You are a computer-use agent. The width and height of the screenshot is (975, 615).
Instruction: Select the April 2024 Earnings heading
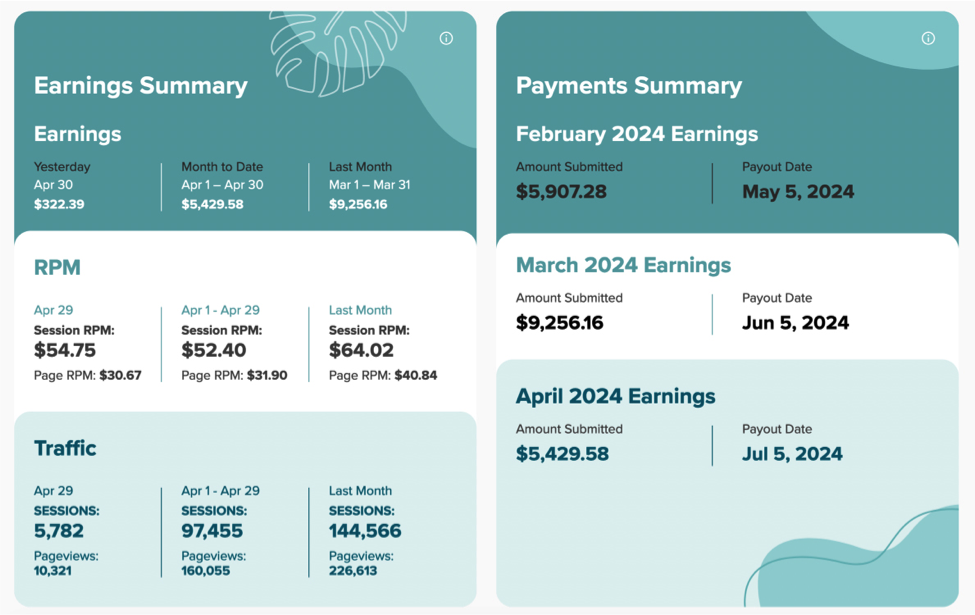point(615,396)
